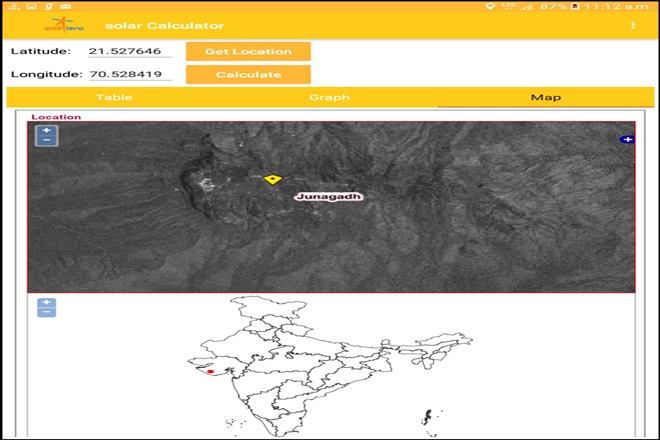
Task: Open the blue layer switcher plus button
Action: (627, 139)
